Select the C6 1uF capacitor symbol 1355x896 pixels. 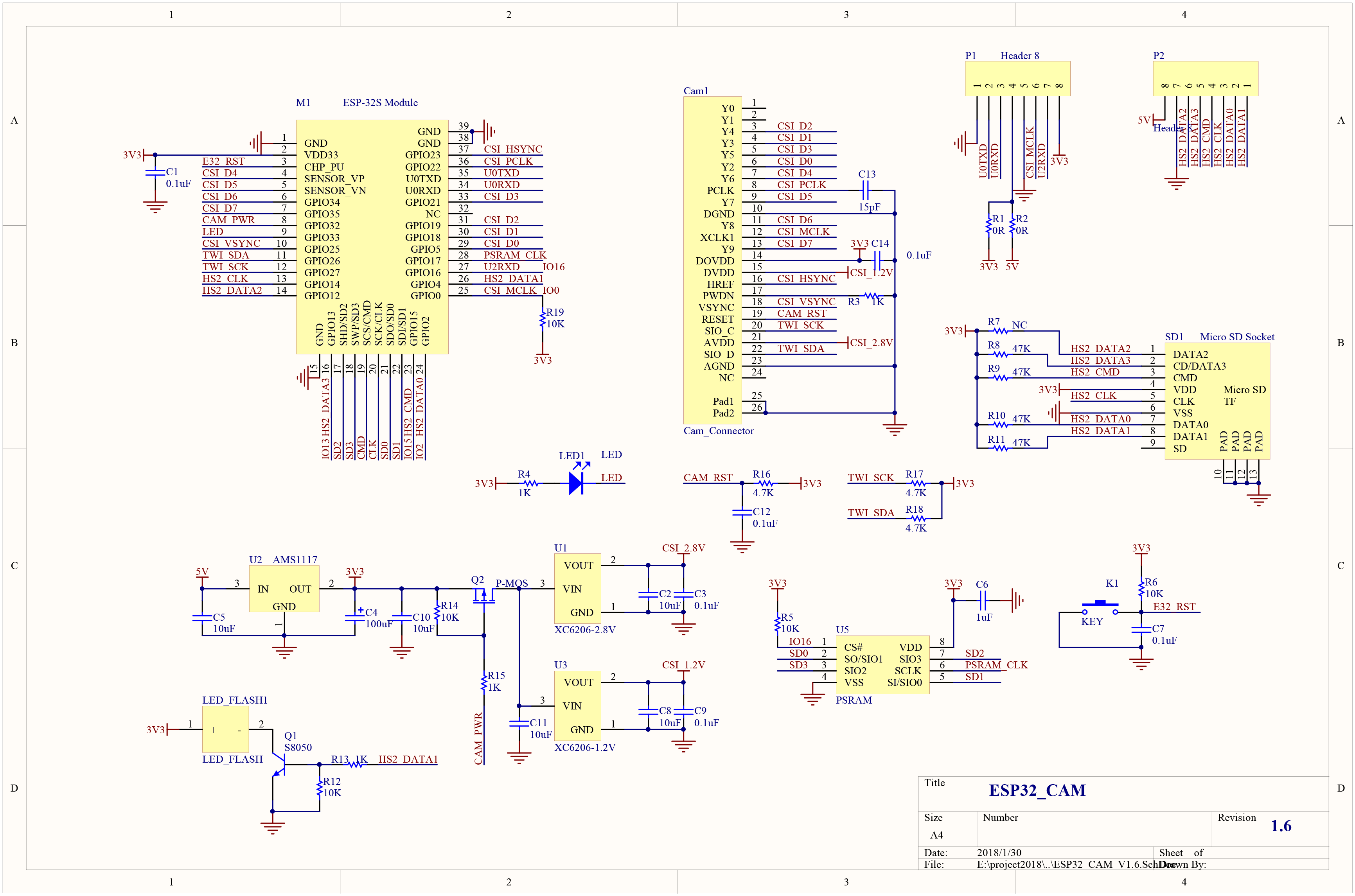tap(982, 600)
